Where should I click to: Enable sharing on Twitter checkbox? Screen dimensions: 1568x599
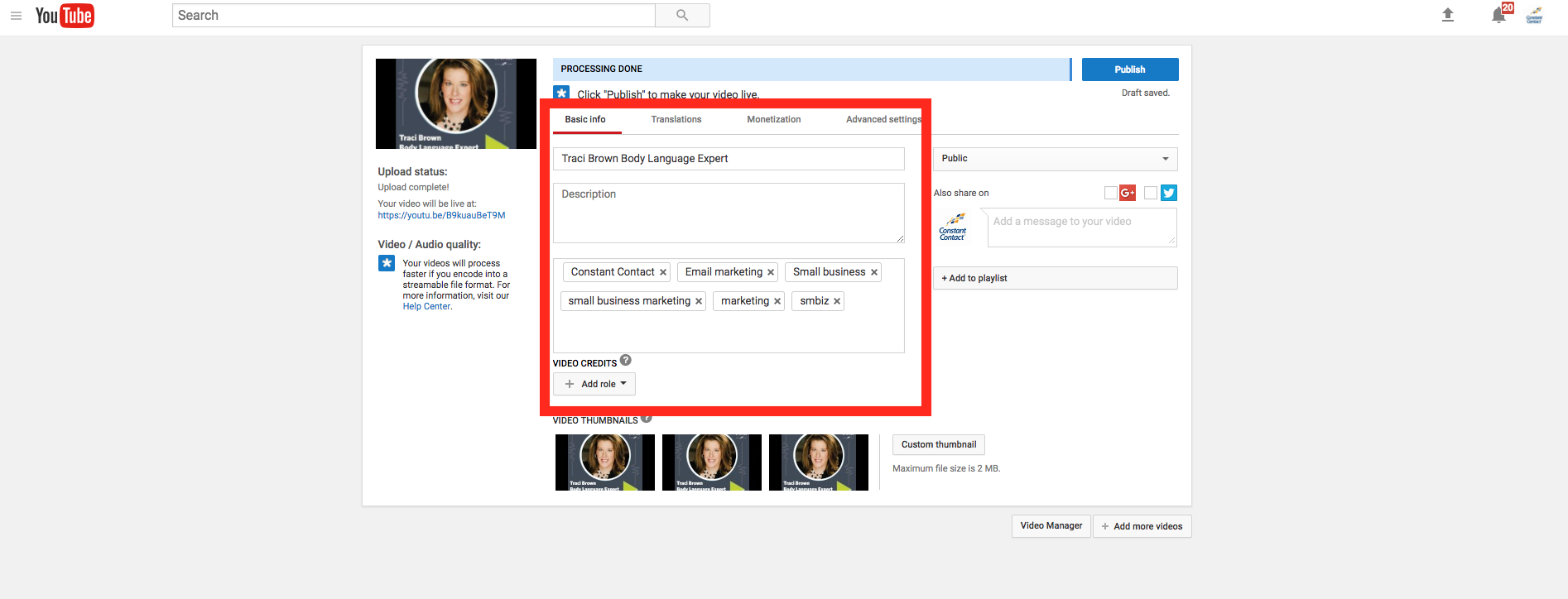[x=1151, y=193]
